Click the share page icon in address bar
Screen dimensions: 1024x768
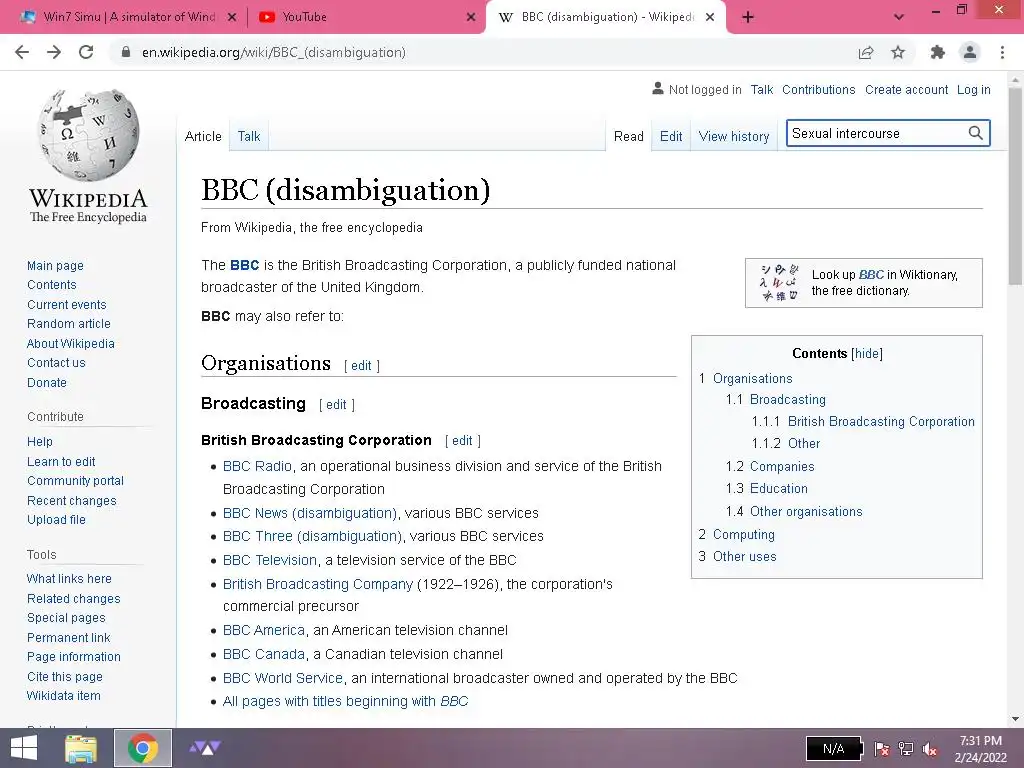tap(866, 52)
